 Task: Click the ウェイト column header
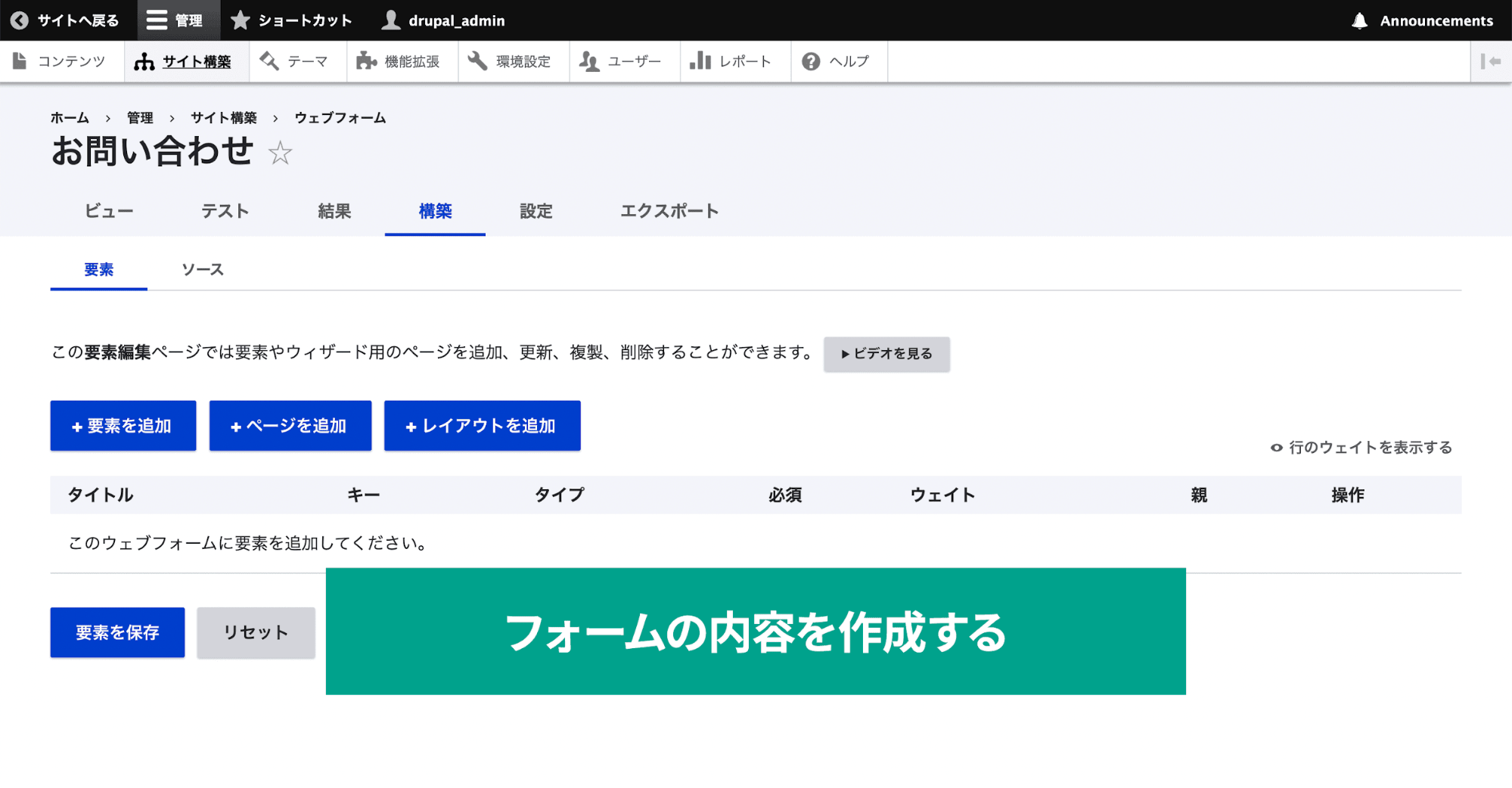pyautogui.click(x=942, y=495)
